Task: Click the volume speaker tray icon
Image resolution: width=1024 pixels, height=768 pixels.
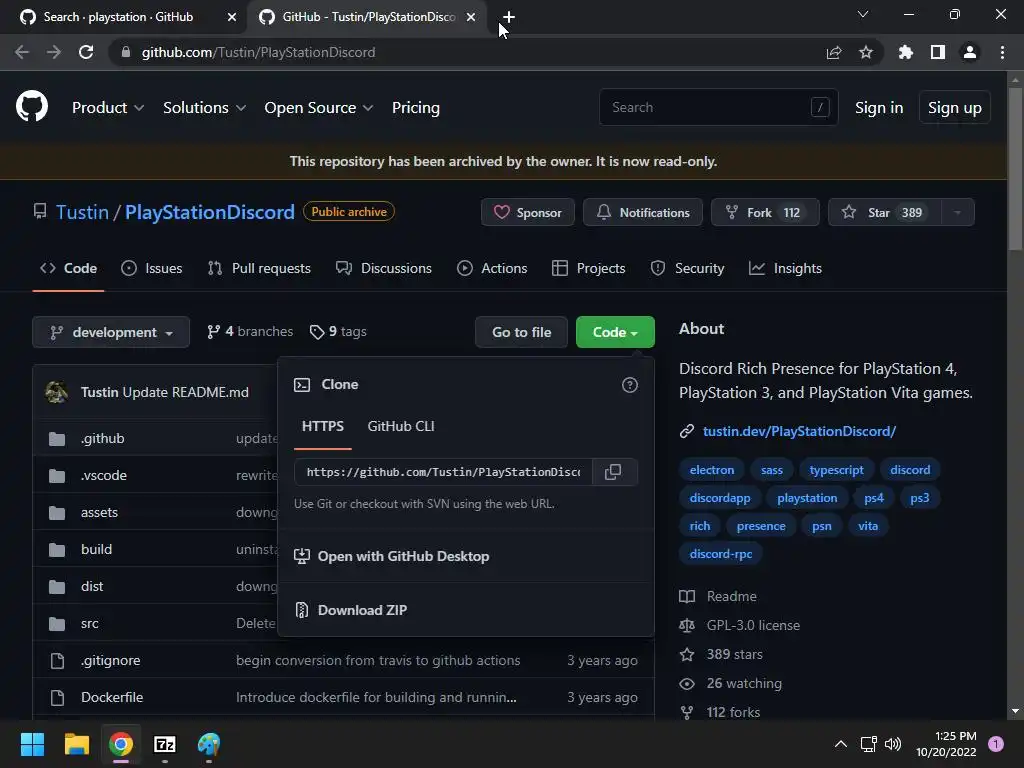Action: [893, 744]
